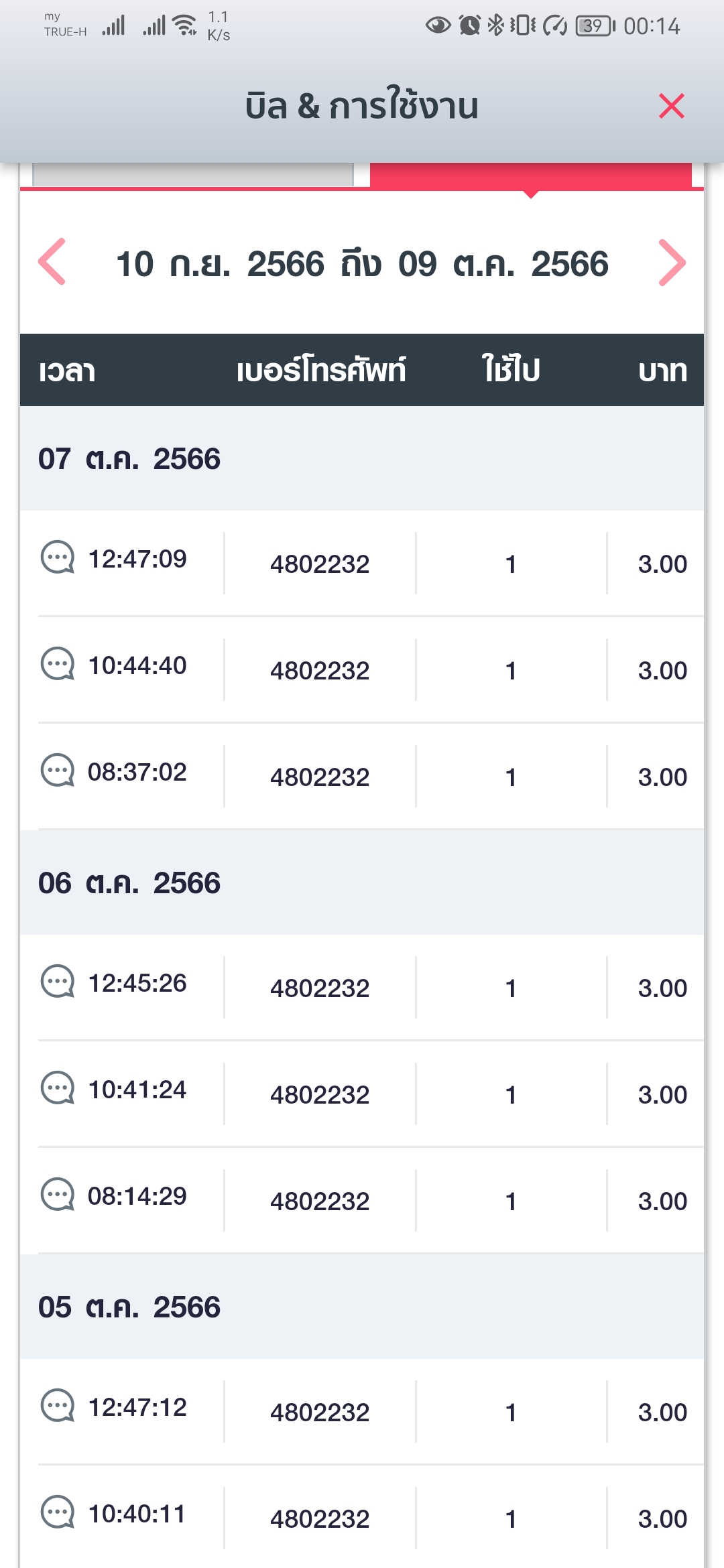Tap the battery indicator in status bar

tap(595, 26)
